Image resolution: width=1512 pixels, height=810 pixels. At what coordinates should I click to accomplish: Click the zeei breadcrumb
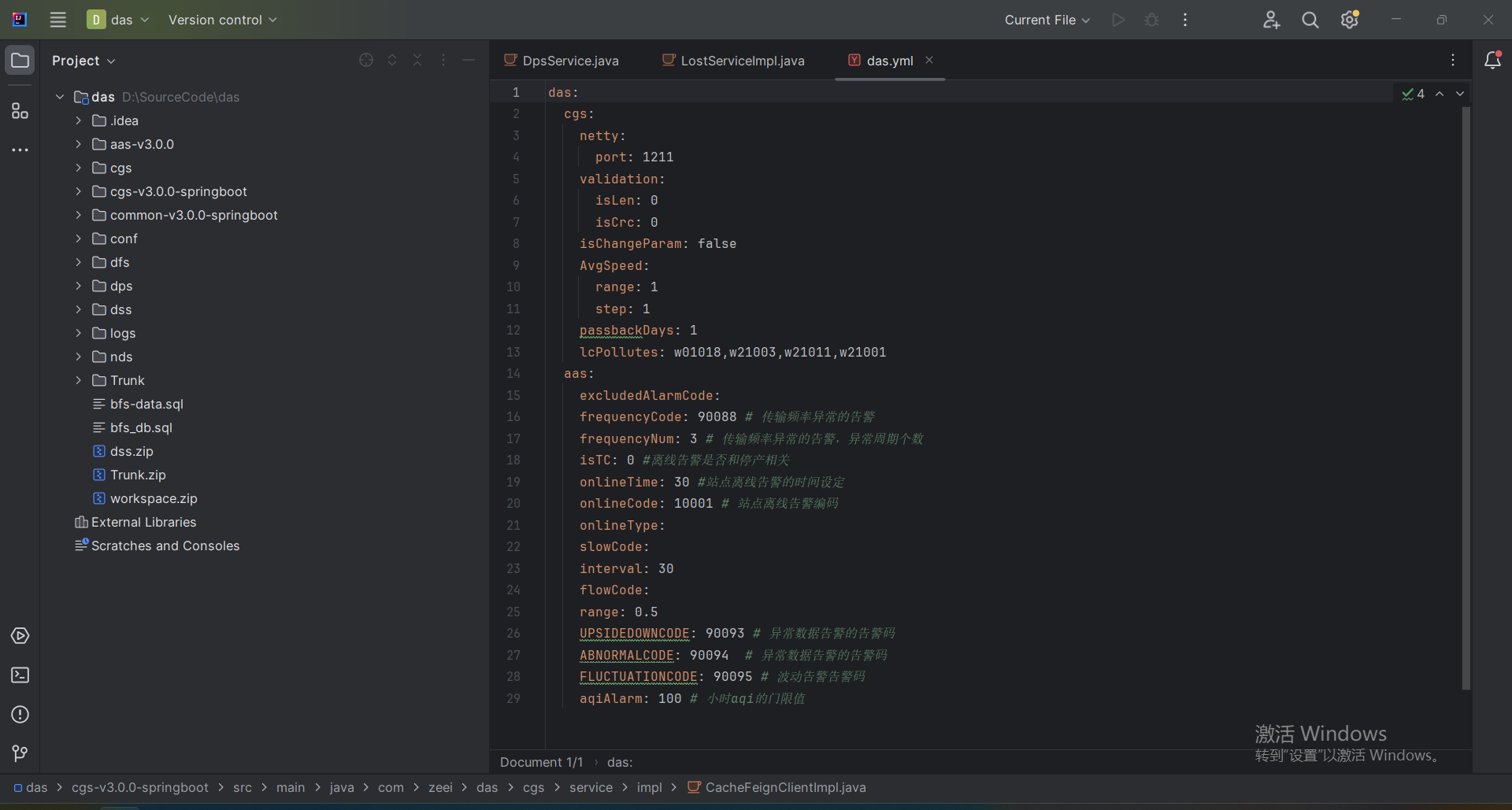[440, 787]
